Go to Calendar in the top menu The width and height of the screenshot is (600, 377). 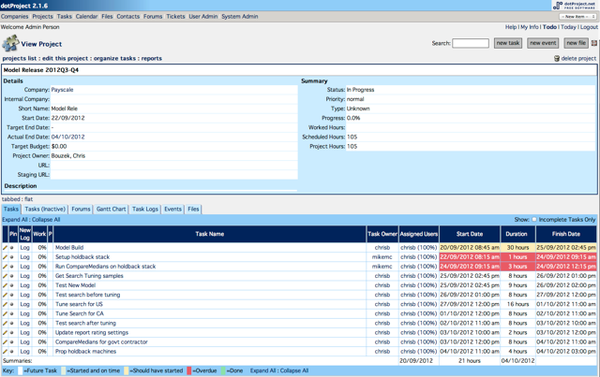point(86,16)
